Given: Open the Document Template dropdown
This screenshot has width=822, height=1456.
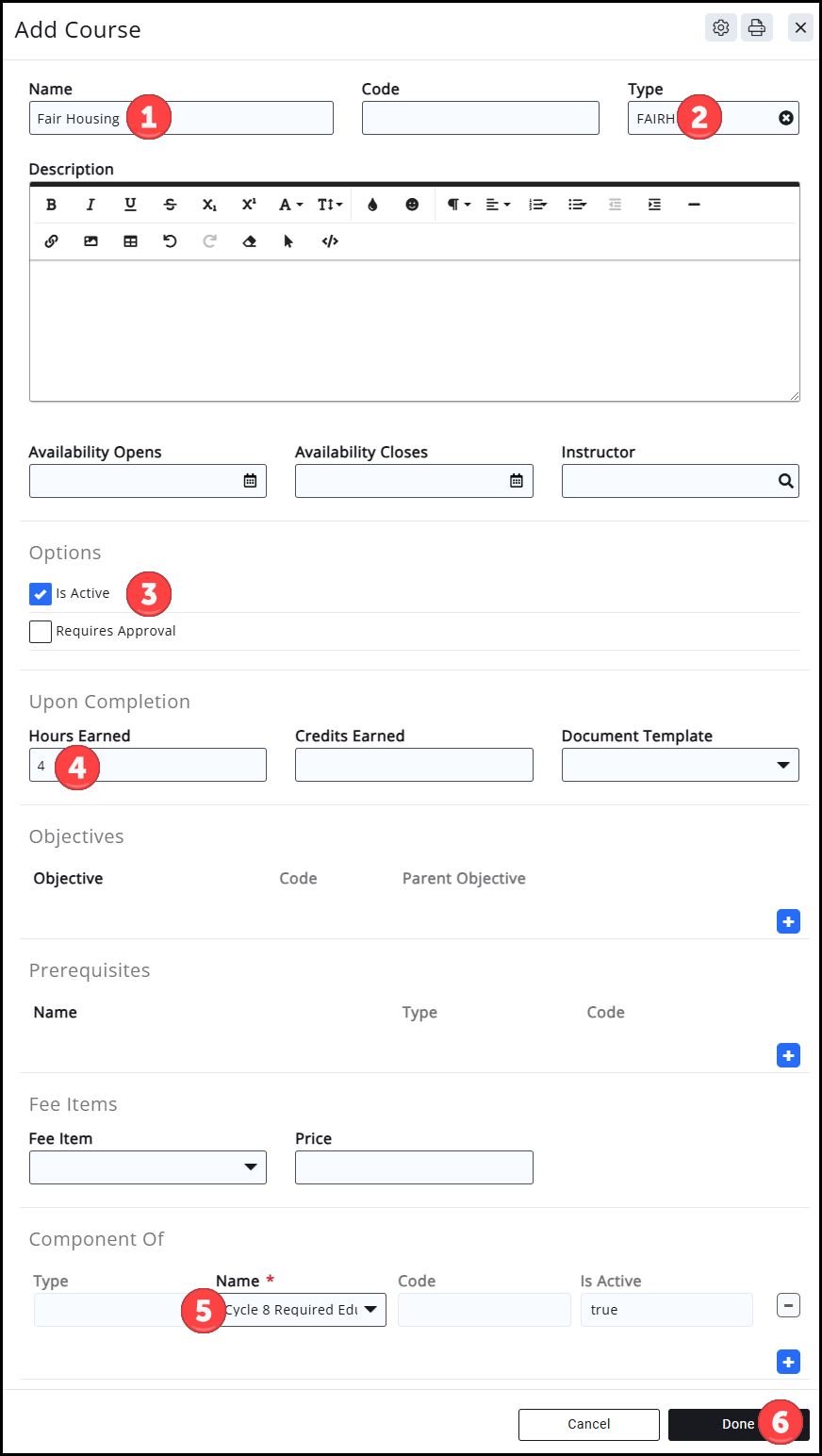Looking at the screenshot, I should point(680,765).
